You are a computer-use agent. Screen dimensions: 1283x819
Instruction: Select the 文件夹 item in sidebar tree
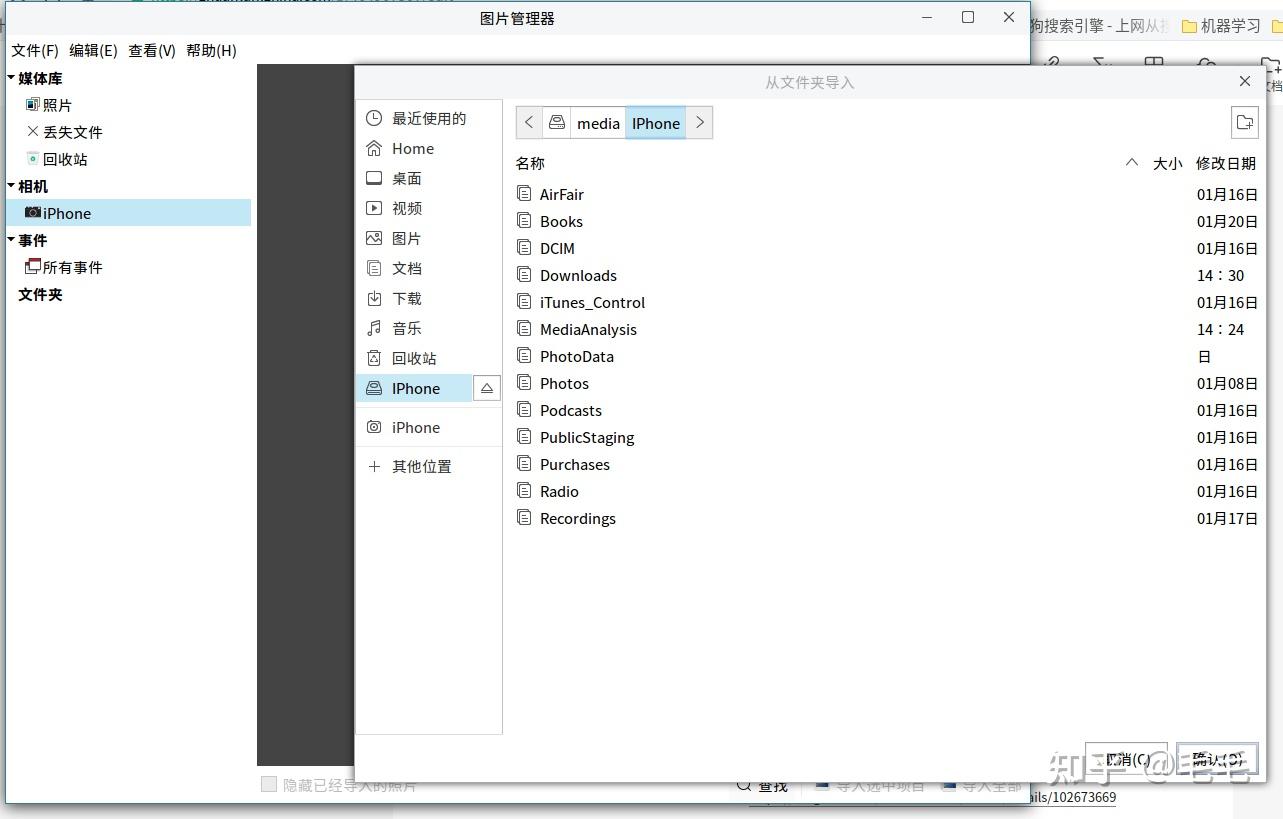click(40, 294)
